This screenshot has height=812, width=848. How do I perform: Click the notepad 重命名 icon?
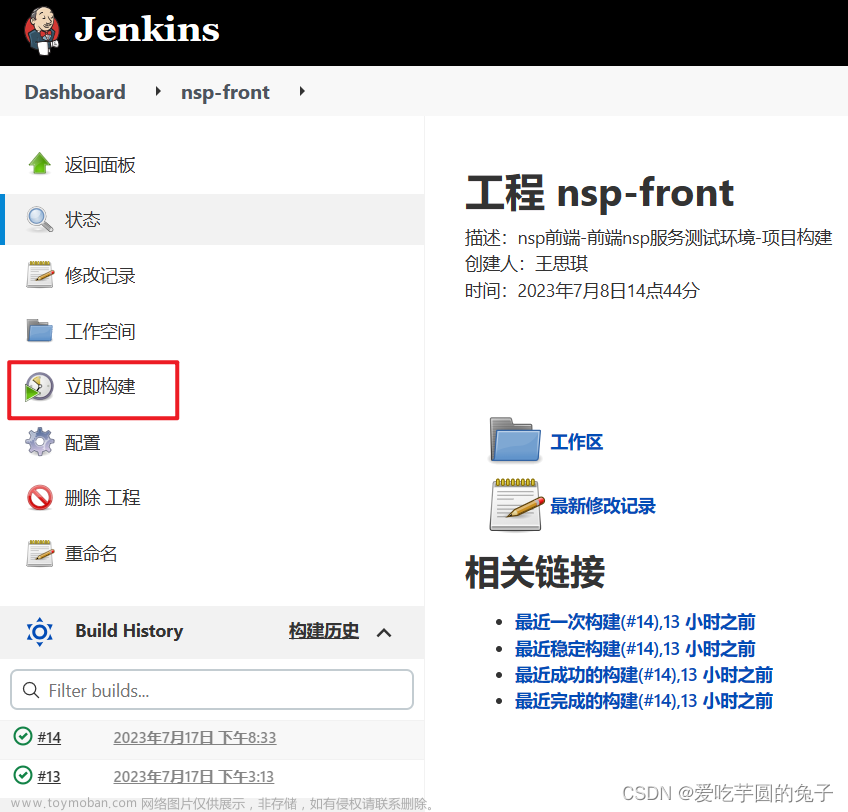tap(39, 553)
